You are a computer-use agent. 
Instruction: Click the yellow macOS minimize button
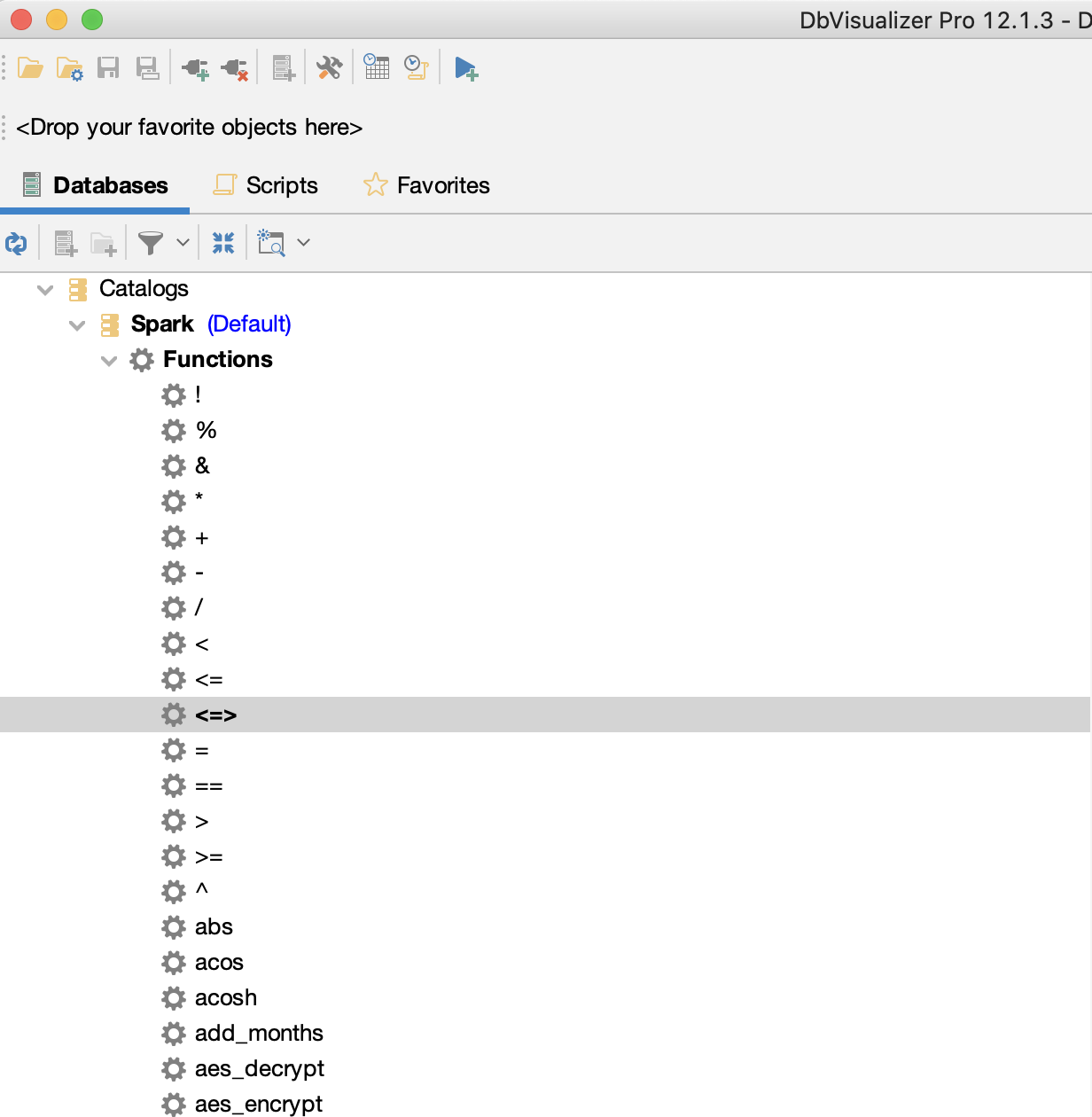point(57,19)
